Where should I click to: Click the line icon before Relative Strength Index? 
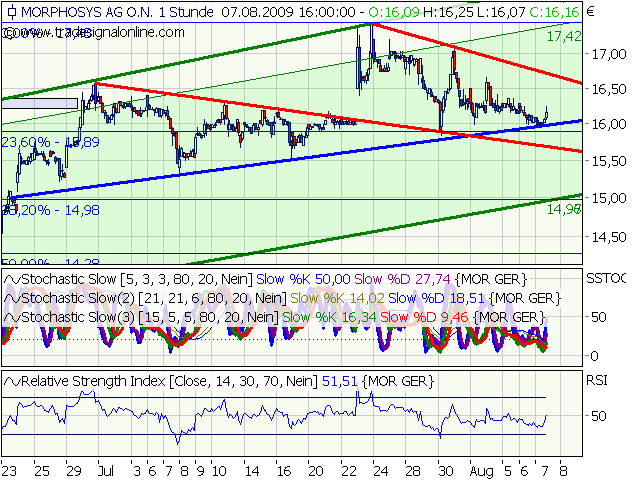[x=12, y=382]
